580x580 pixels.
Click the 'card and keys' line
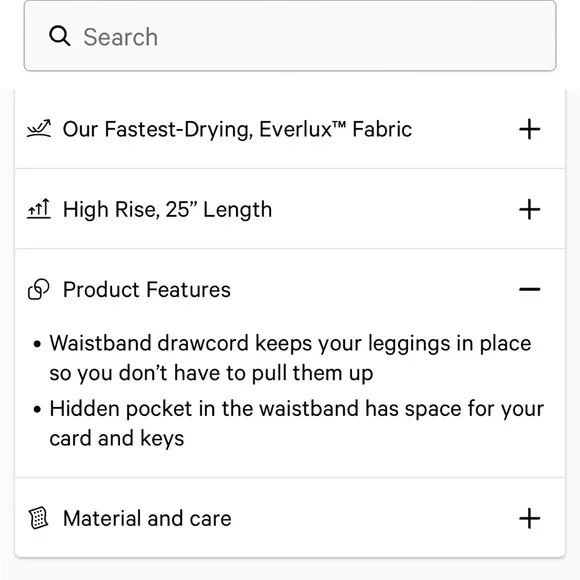(117, 439)
